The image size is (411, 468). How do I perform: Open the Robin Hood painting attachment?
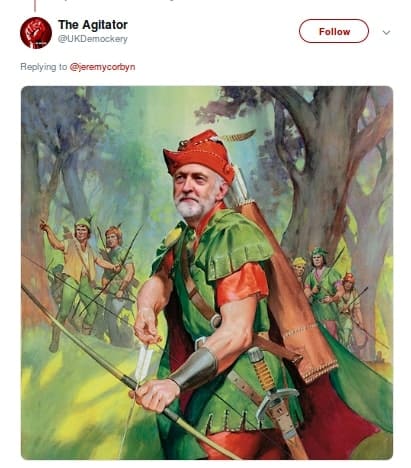[x=207, y=273]
